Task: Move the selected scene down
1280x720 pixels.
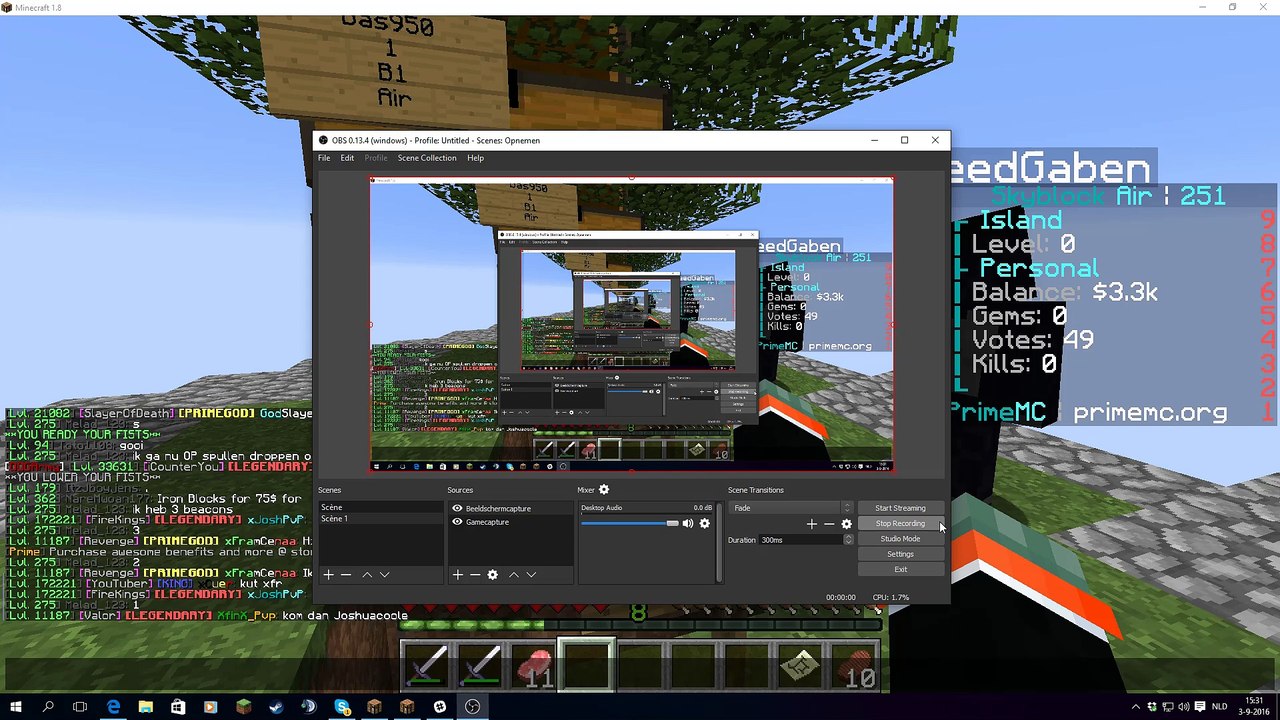Action: pyautogui.click(x=384, y=575)
